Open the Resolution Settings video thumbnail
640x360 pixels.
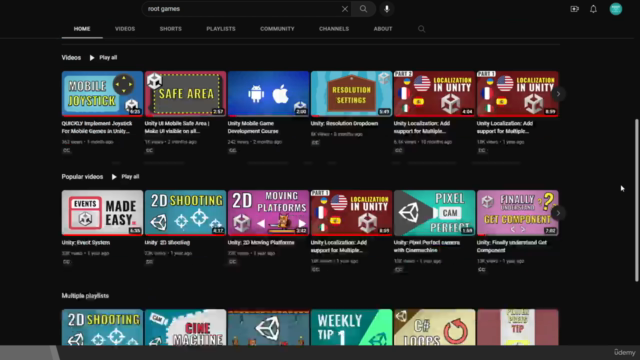[x=351, y=94]
